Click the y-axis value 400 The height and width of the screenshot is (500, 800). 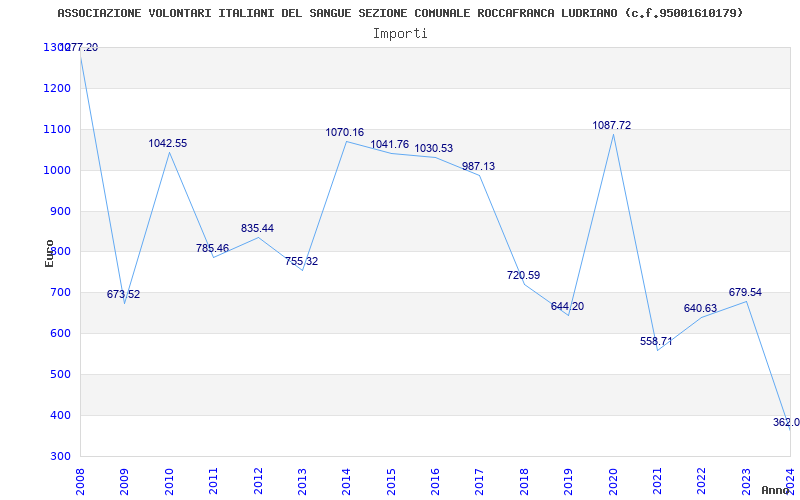tap(60, 416)
